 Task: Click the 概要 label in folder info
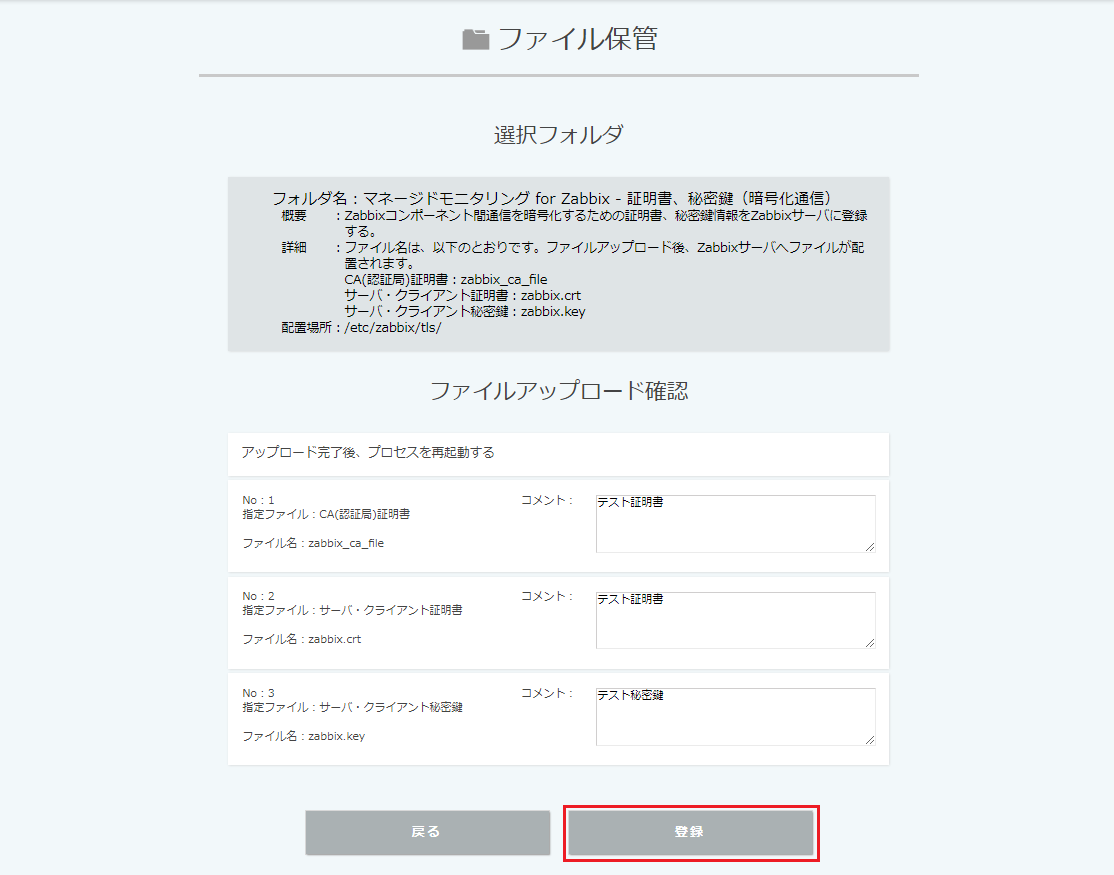(x=293, y=215)
